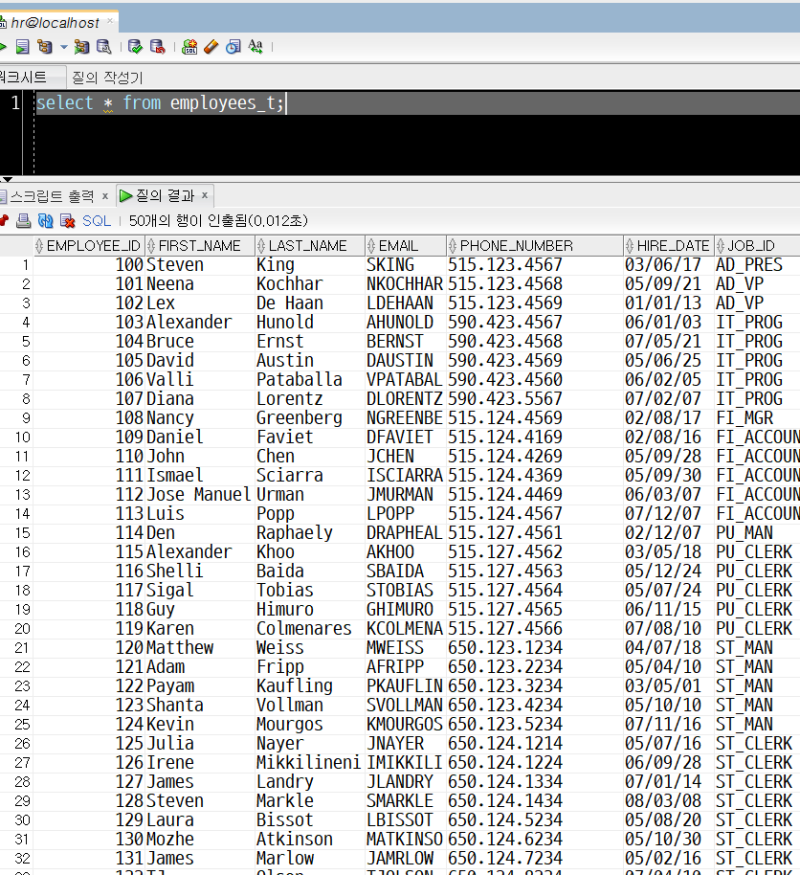Commit the transaction with green-check database icon
The image size is (800, 875).
[134, 46]
